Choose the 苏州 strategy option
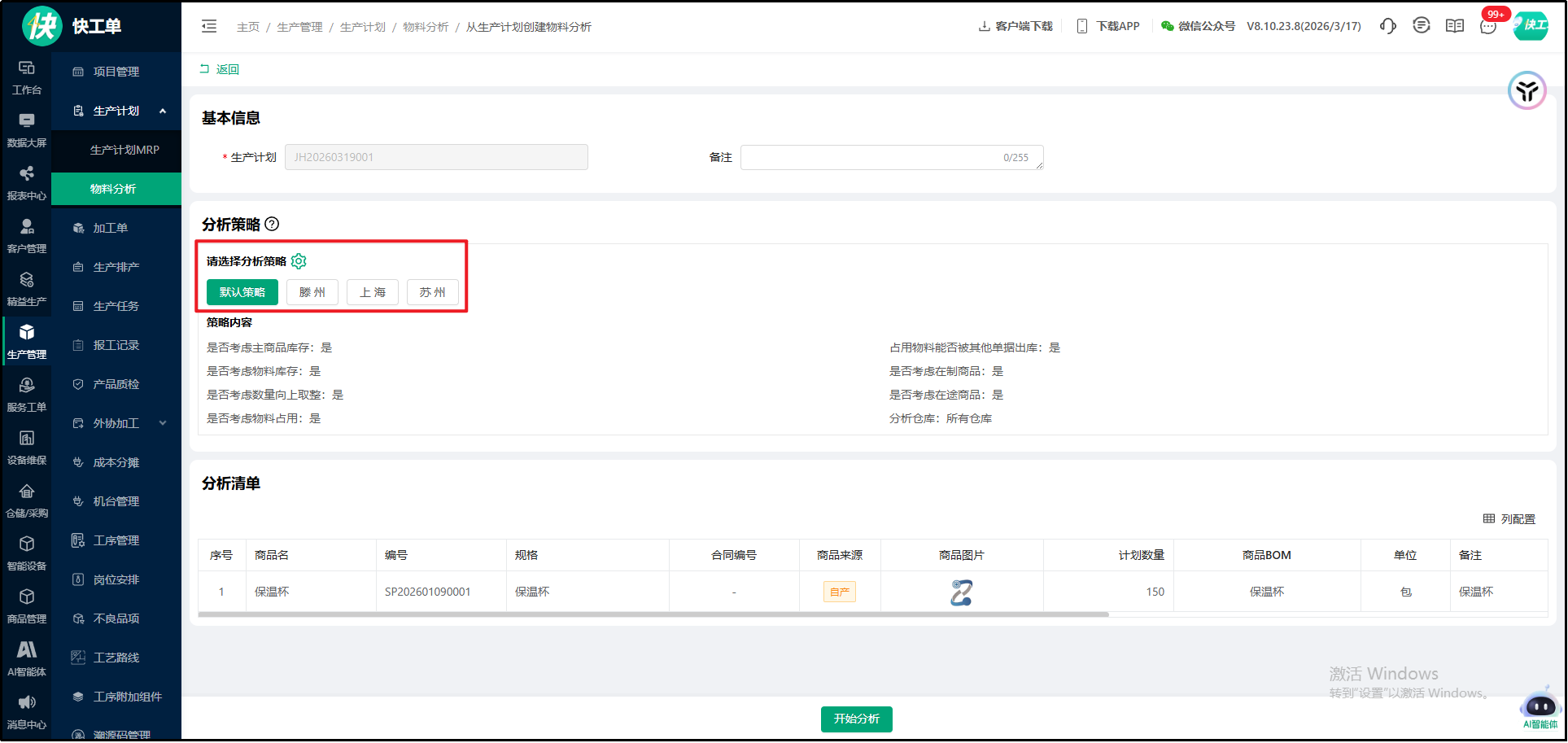 (432, 292)
